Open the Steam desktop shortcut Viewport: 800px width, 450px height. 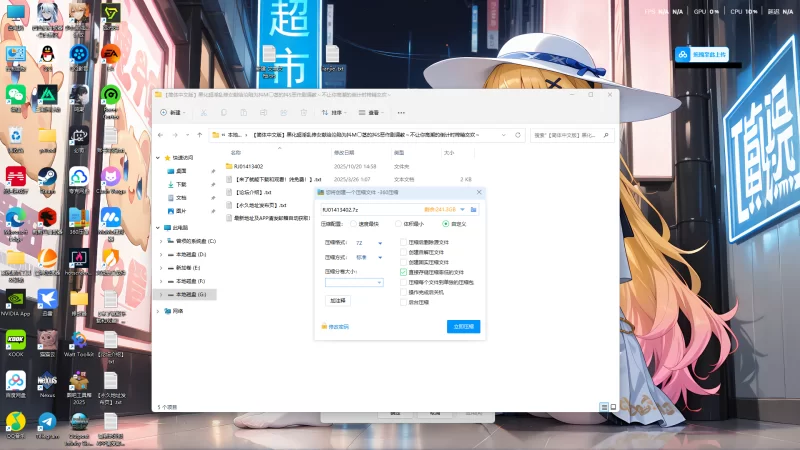point(47,177)
